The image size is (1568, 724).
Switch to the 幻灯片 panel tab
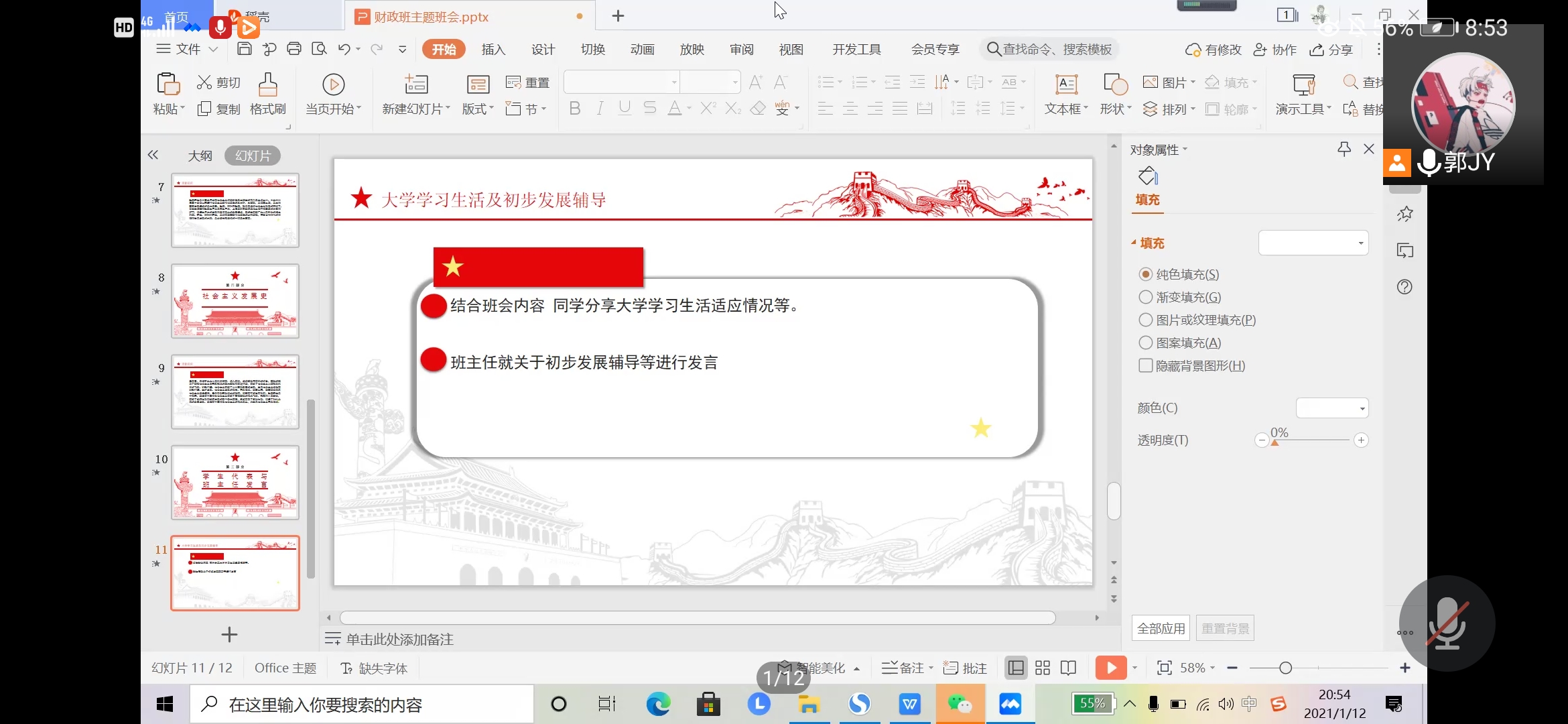[253, 155]
